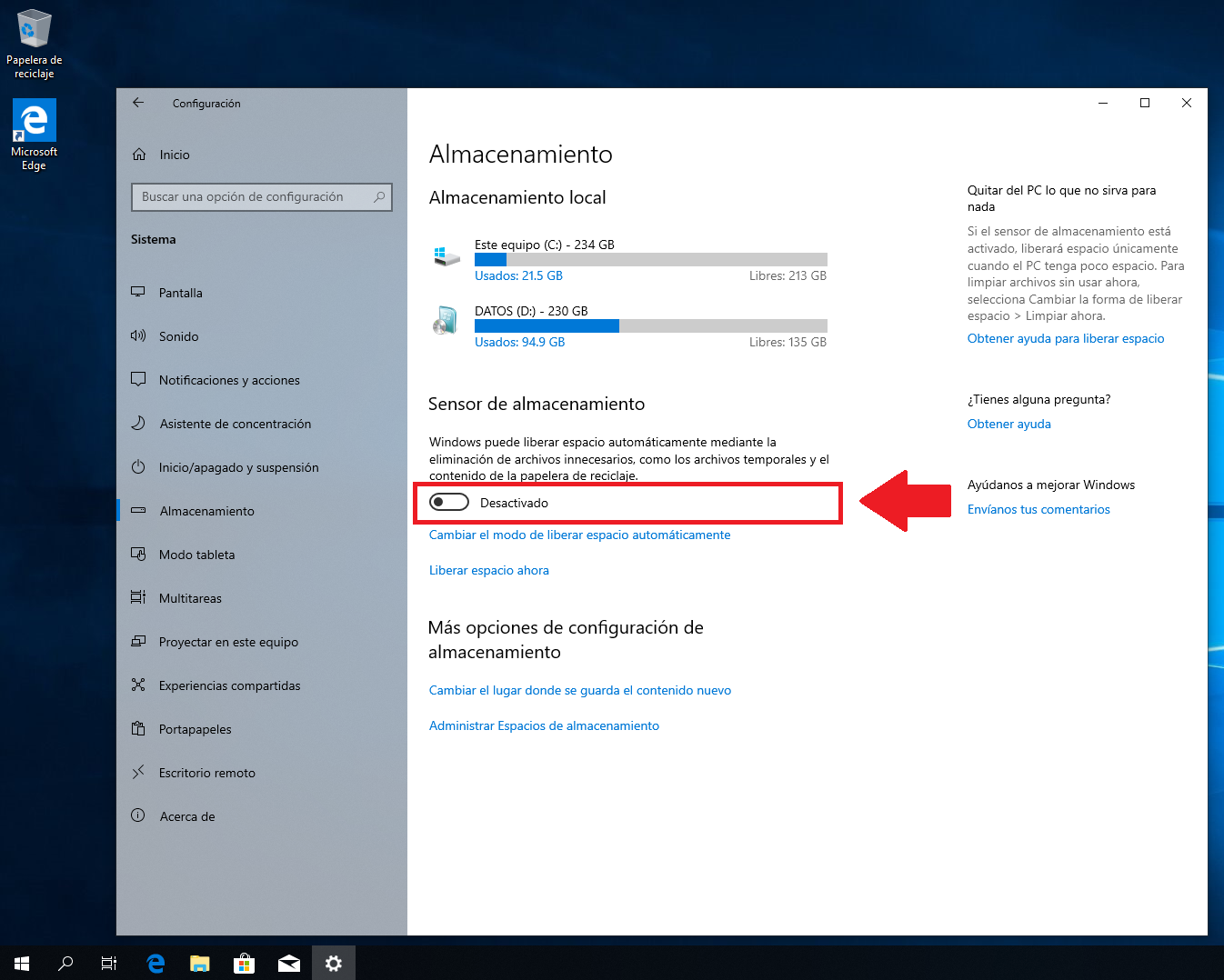Open Inicio home icon in sidebar

click(139, 155)
